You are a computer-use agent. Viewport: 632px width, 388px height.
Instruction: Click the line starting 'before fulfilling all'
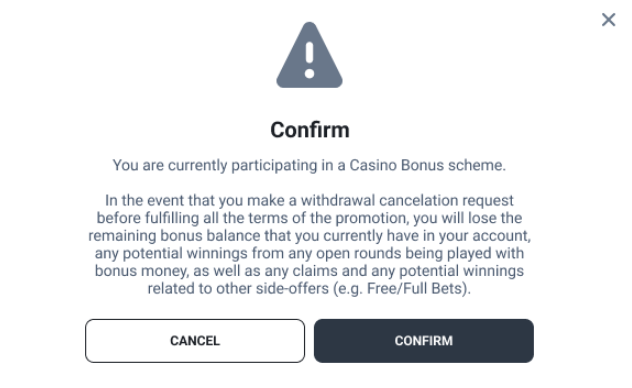pos(309,218)
